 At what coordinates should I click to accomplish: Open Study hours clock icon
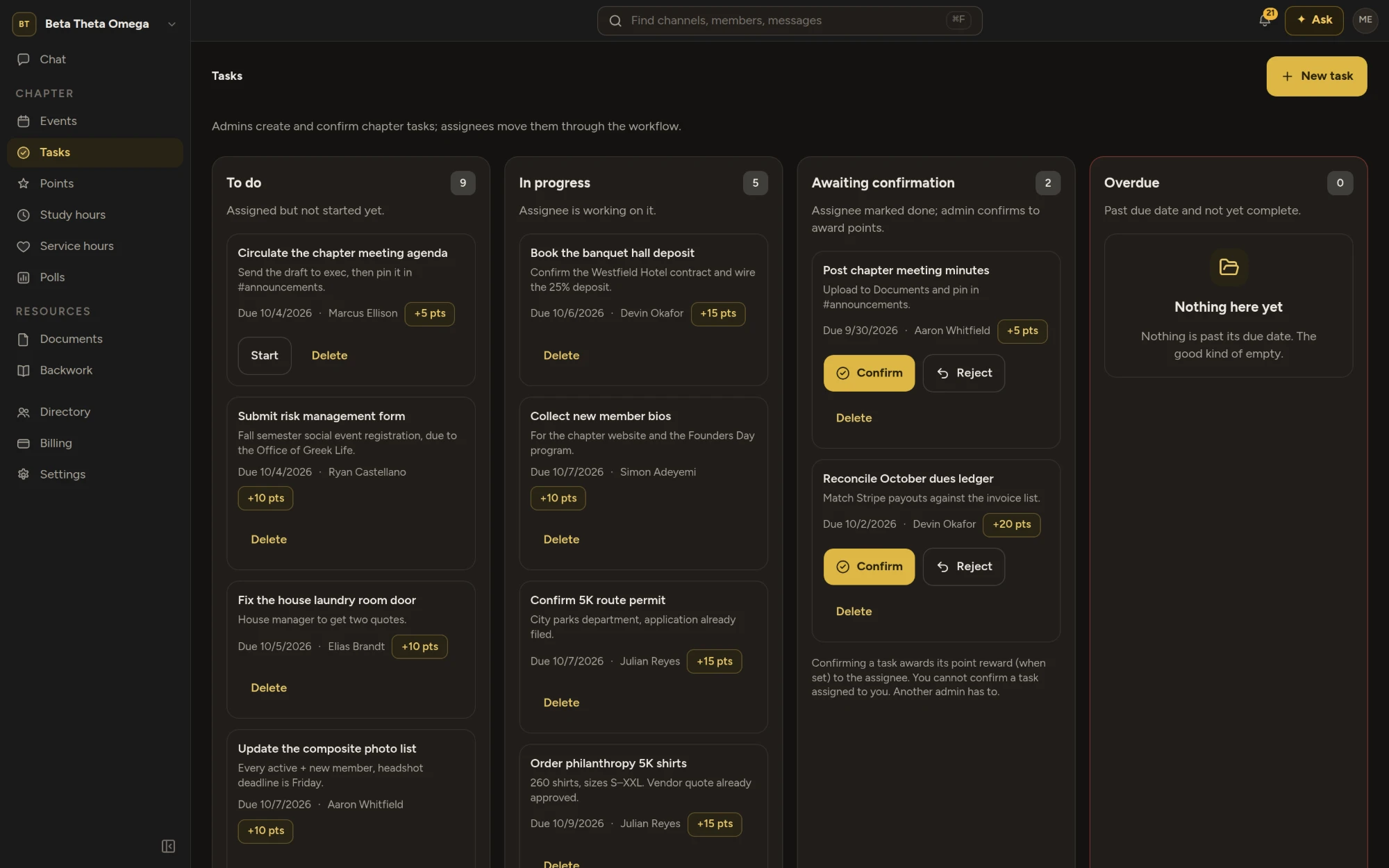pos(24,215)
